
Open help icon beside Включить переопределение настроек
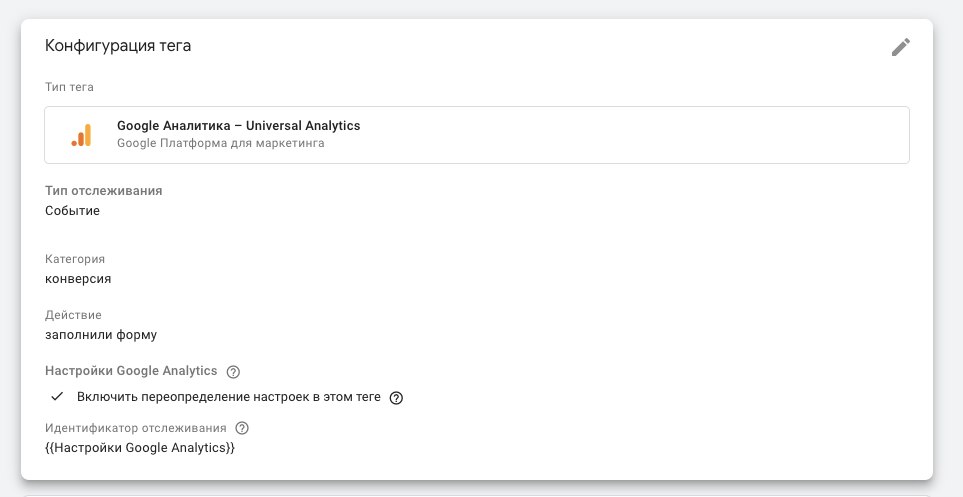(x=397, y=397)
